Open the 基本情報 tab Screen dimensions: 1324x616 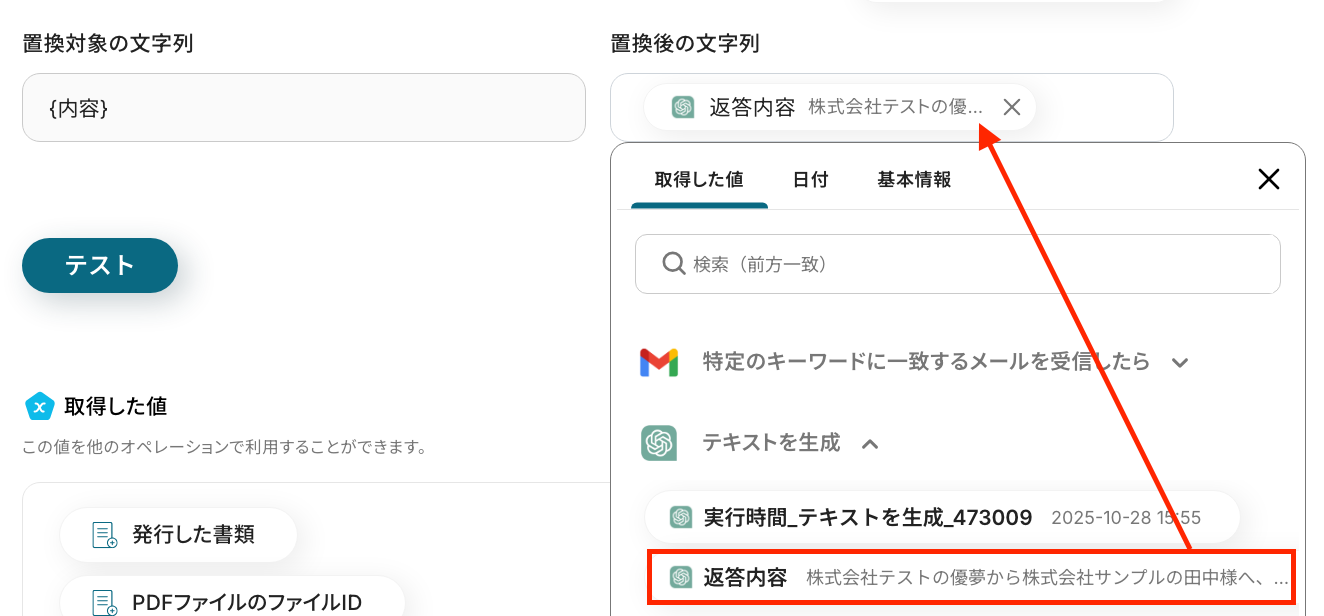pos(914,180)
